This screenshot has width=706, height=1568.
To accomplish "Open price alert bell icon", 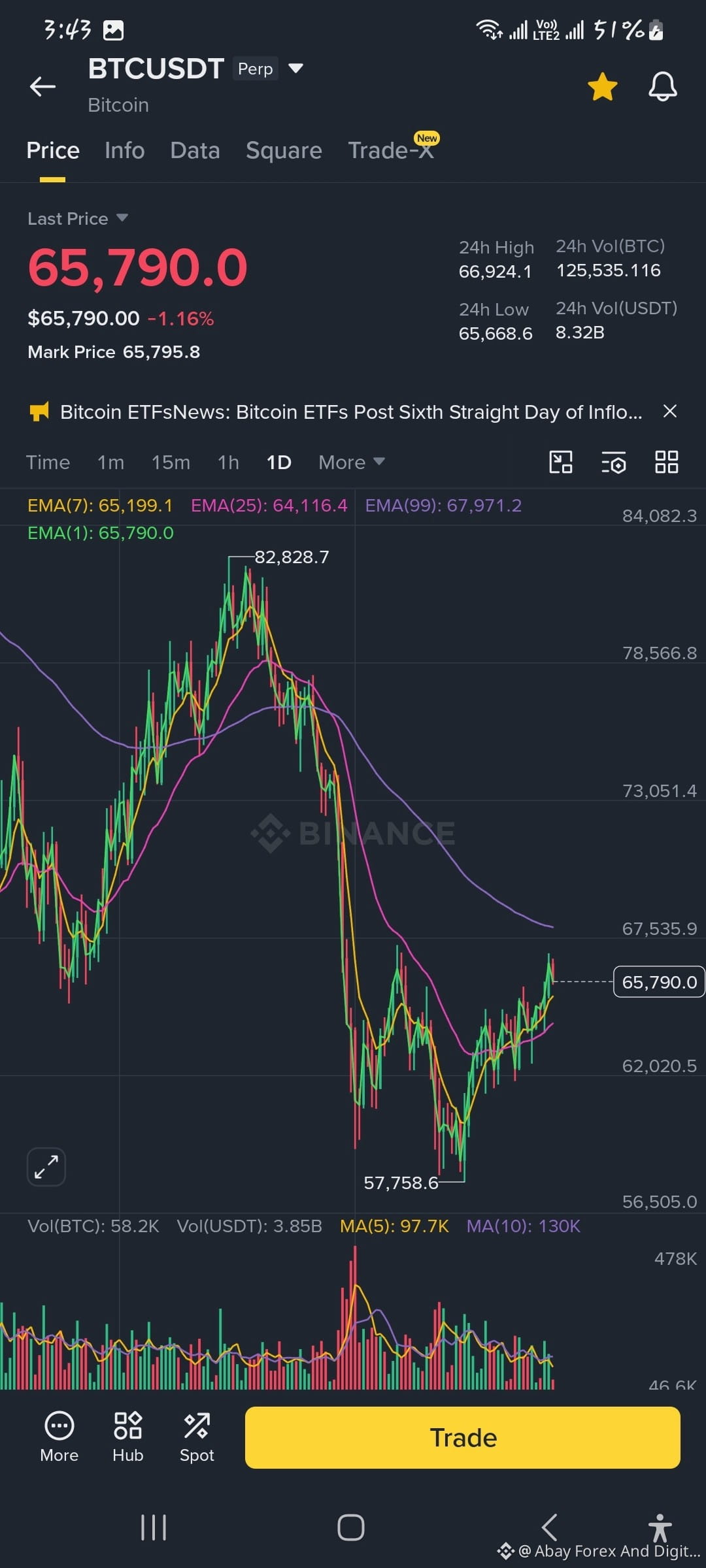I will tap(662, 87).
